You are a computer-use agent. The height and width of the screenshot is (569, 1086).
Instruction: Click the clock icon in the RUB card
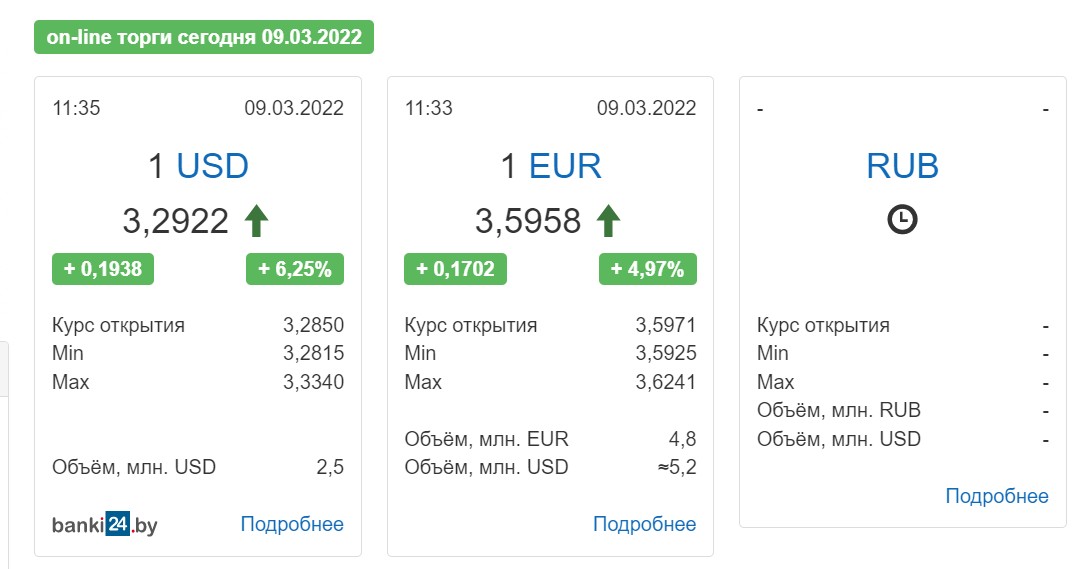click(902, 219)
